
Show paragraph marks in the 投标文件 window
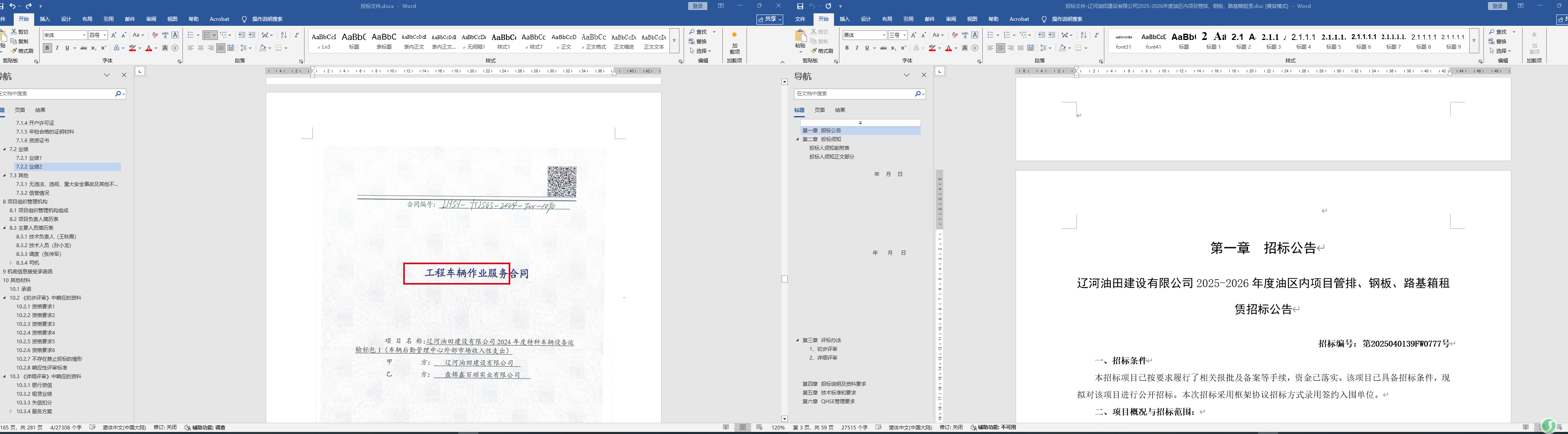click(297, 35)
